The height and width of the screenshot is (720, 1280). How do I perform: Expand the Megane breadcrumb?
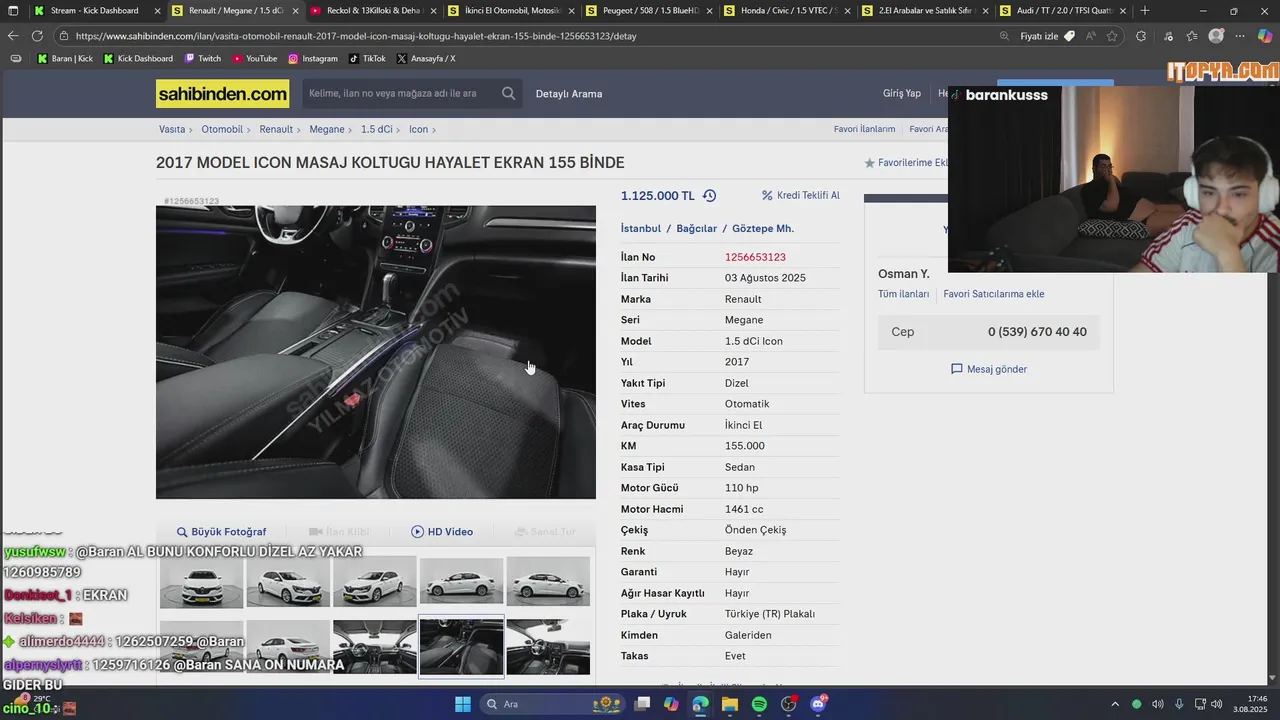327,129
